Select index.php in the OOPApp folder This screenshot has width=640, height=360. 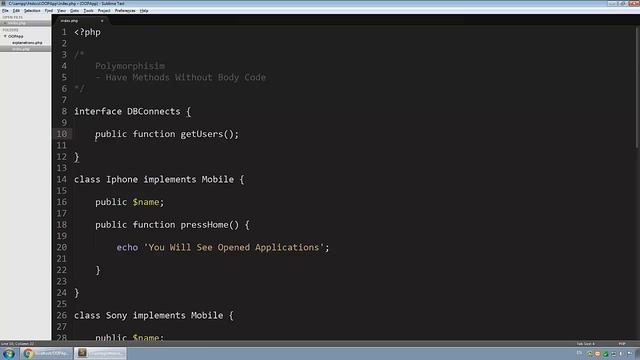[x=25, y=49]
